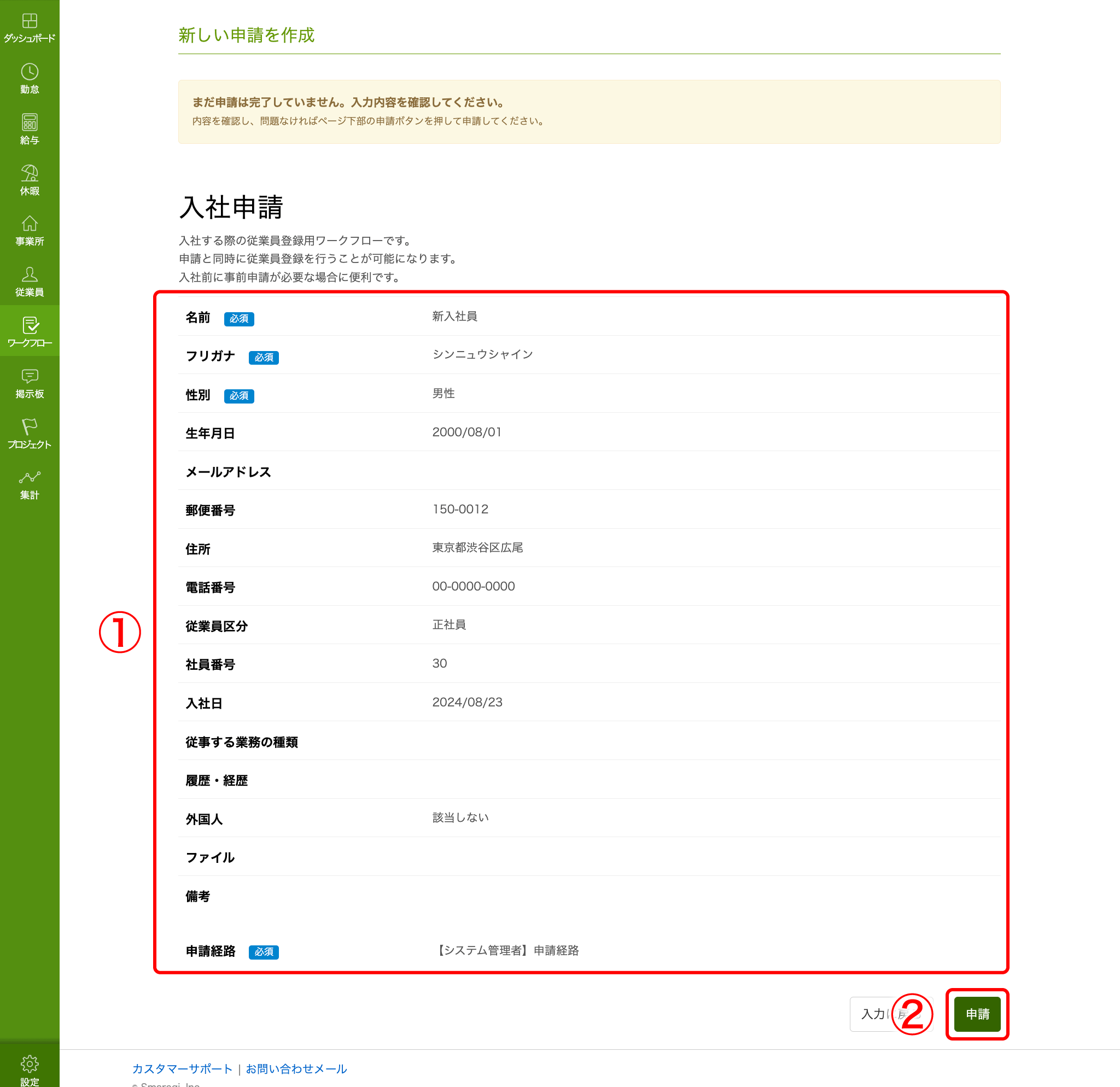
Task: Click 必須 badge next to 名前
Action: pos(239,319)
